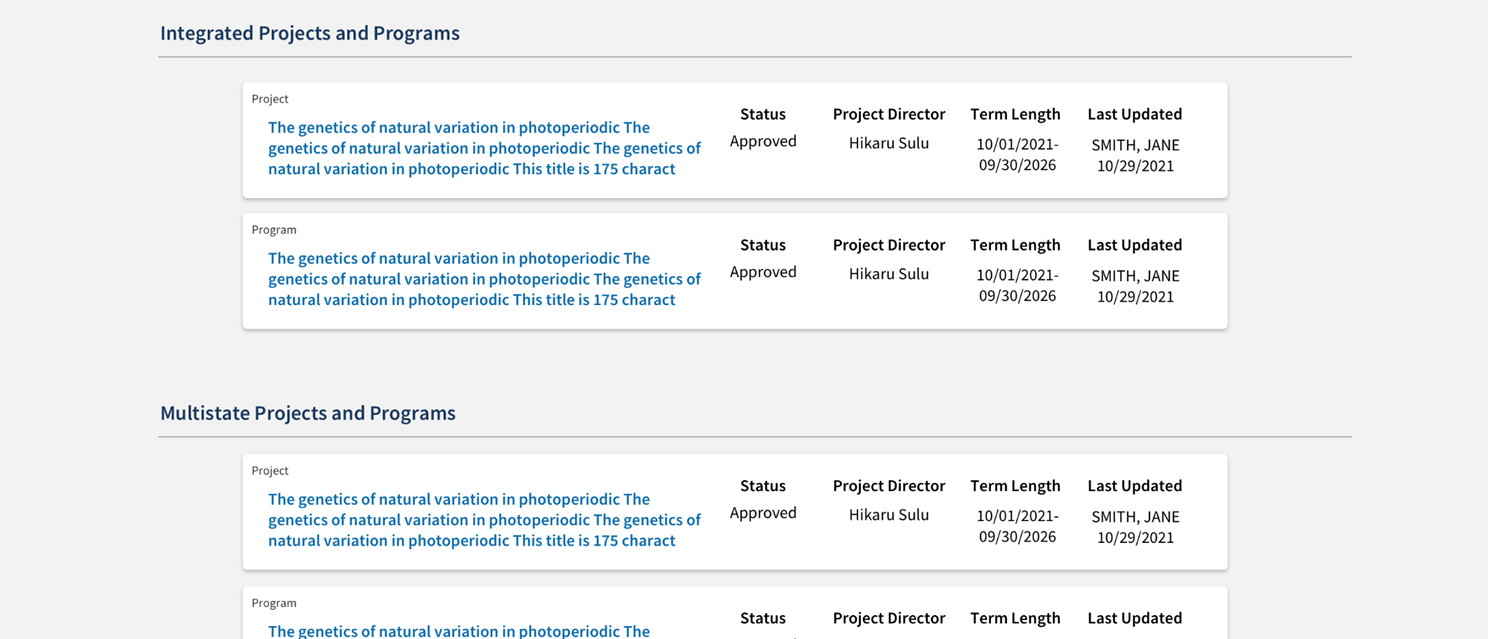Click Approved status in Integrated Program card
This screenshot has height=639, width=1488.
click(x=763, y=272)
